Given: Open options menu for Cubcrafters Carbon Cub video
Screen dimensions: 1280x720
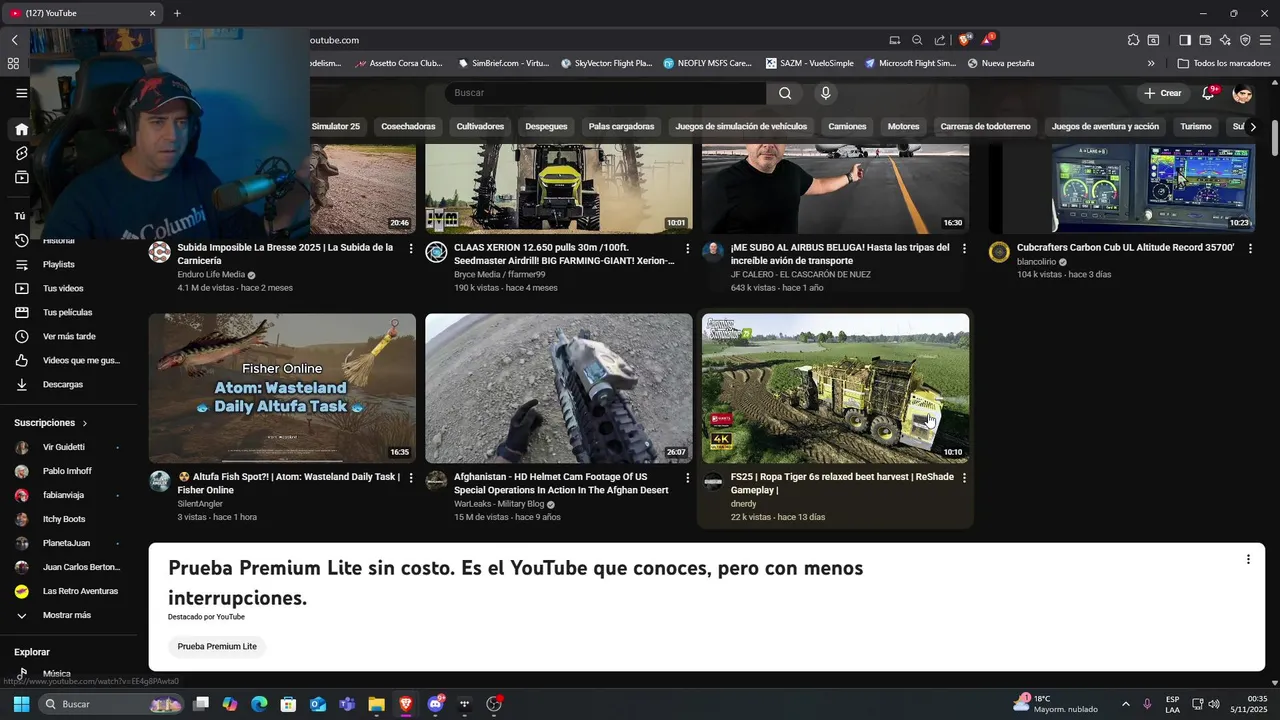Looking at the screenshot, I should point(1250,248).
